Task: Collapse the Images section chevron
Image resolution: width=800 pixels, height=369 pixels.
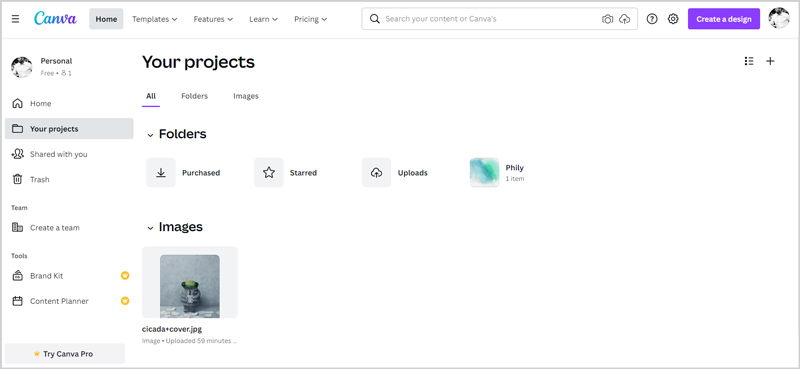Action: tap(150, 228)
